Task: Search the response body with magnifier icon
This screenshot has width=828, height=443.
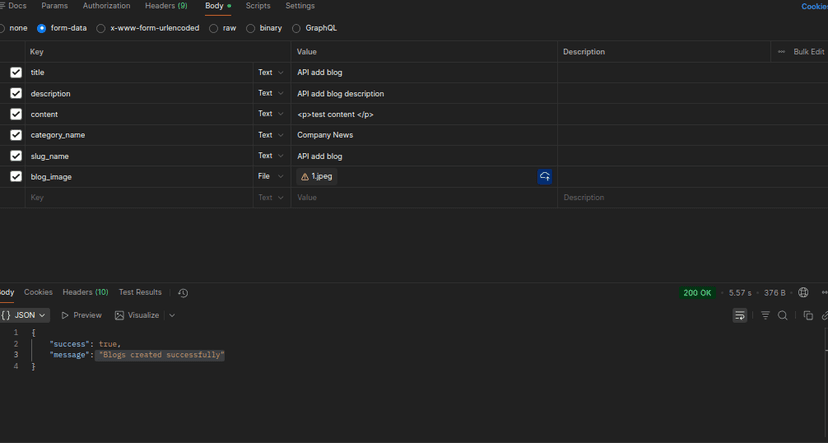Action: (783, 316)
